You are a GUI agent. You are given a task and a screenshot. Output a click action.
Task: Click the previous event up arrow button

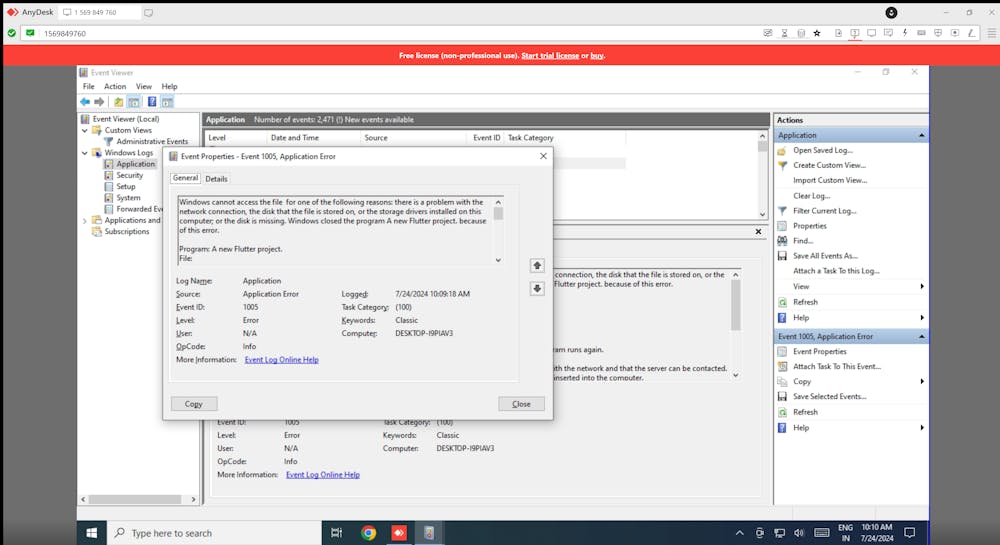coord(537,266)
